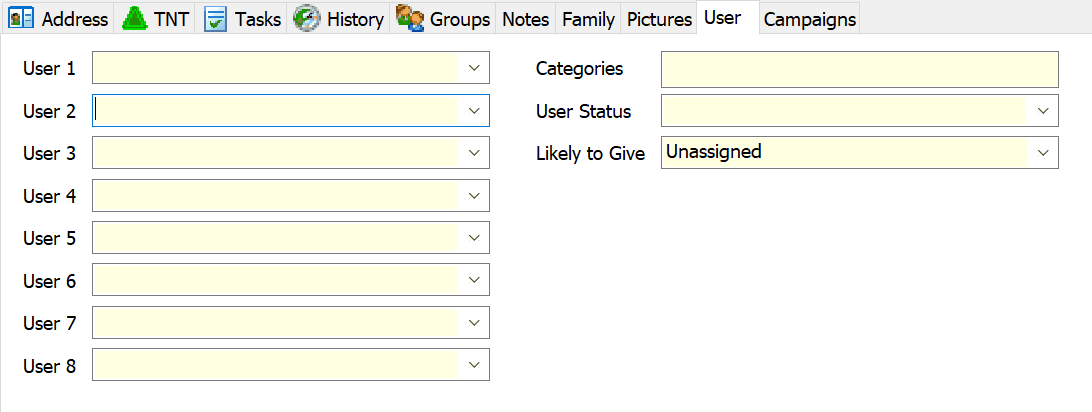Image resolution: width=1092 pixels, height=412 pixels.
Task: Go to the Campaigns tab
Action: point(810,19)
